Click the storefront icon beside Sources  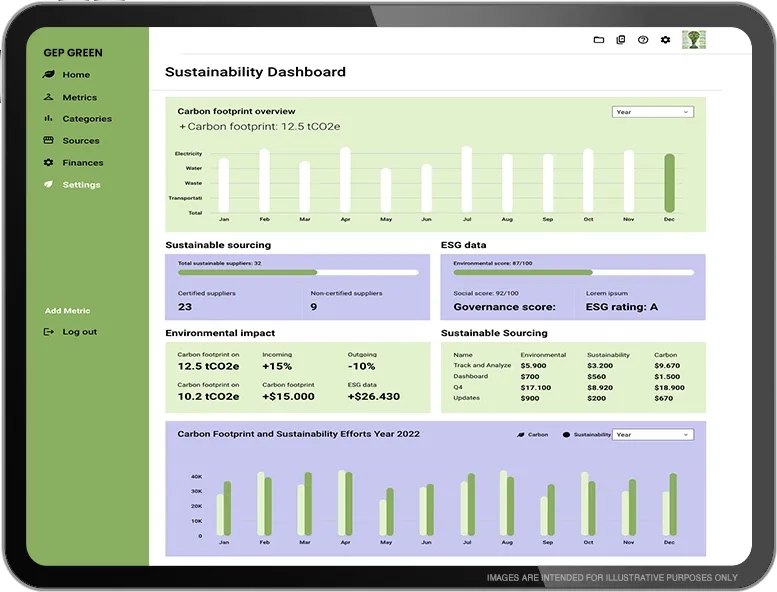48,141
